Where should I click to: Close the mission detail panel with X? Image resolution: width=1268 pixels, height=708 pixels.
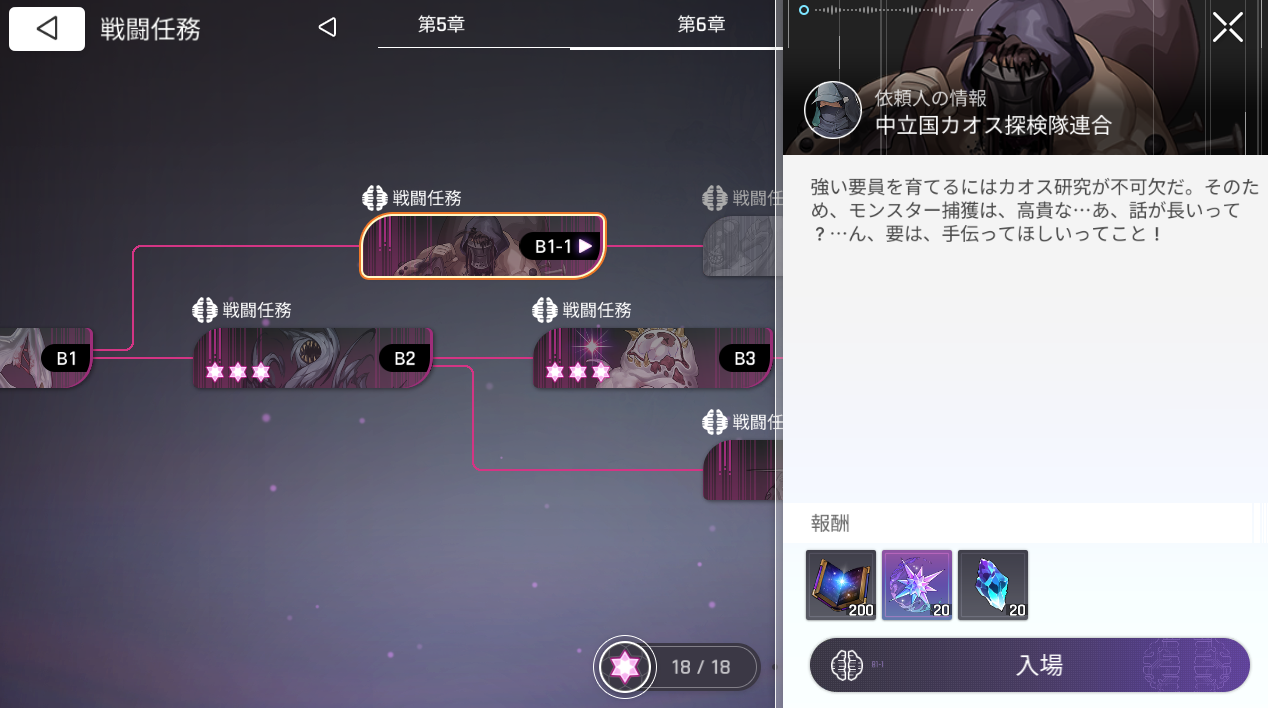click(x=1227, y=27)
